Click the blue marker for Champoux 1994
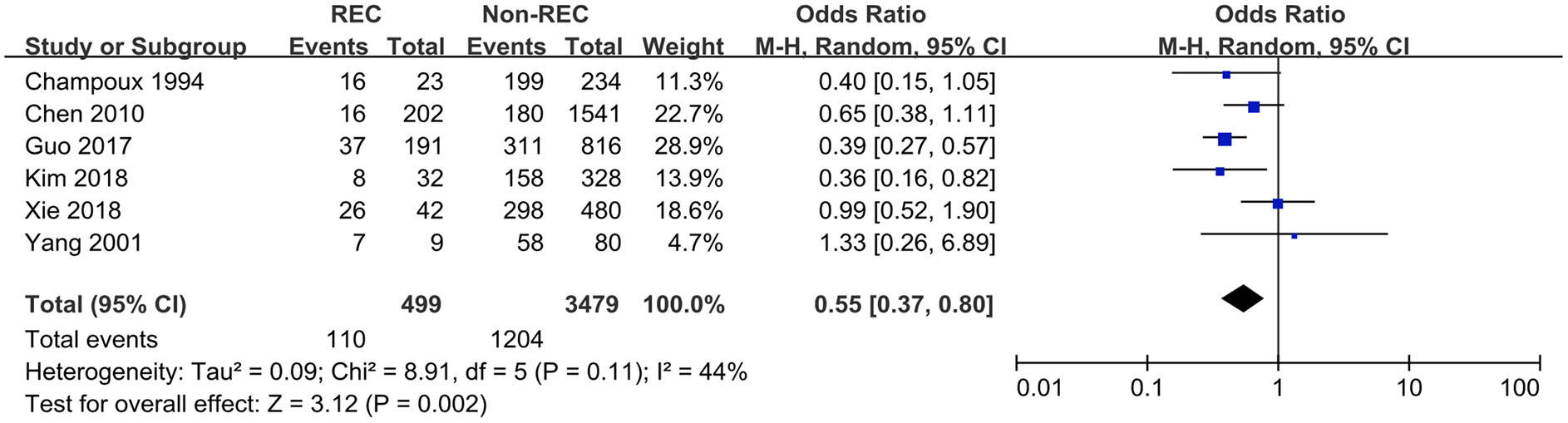This screenshot has width=1568, height=423. pyautogui.click(x=1226, y=75)
